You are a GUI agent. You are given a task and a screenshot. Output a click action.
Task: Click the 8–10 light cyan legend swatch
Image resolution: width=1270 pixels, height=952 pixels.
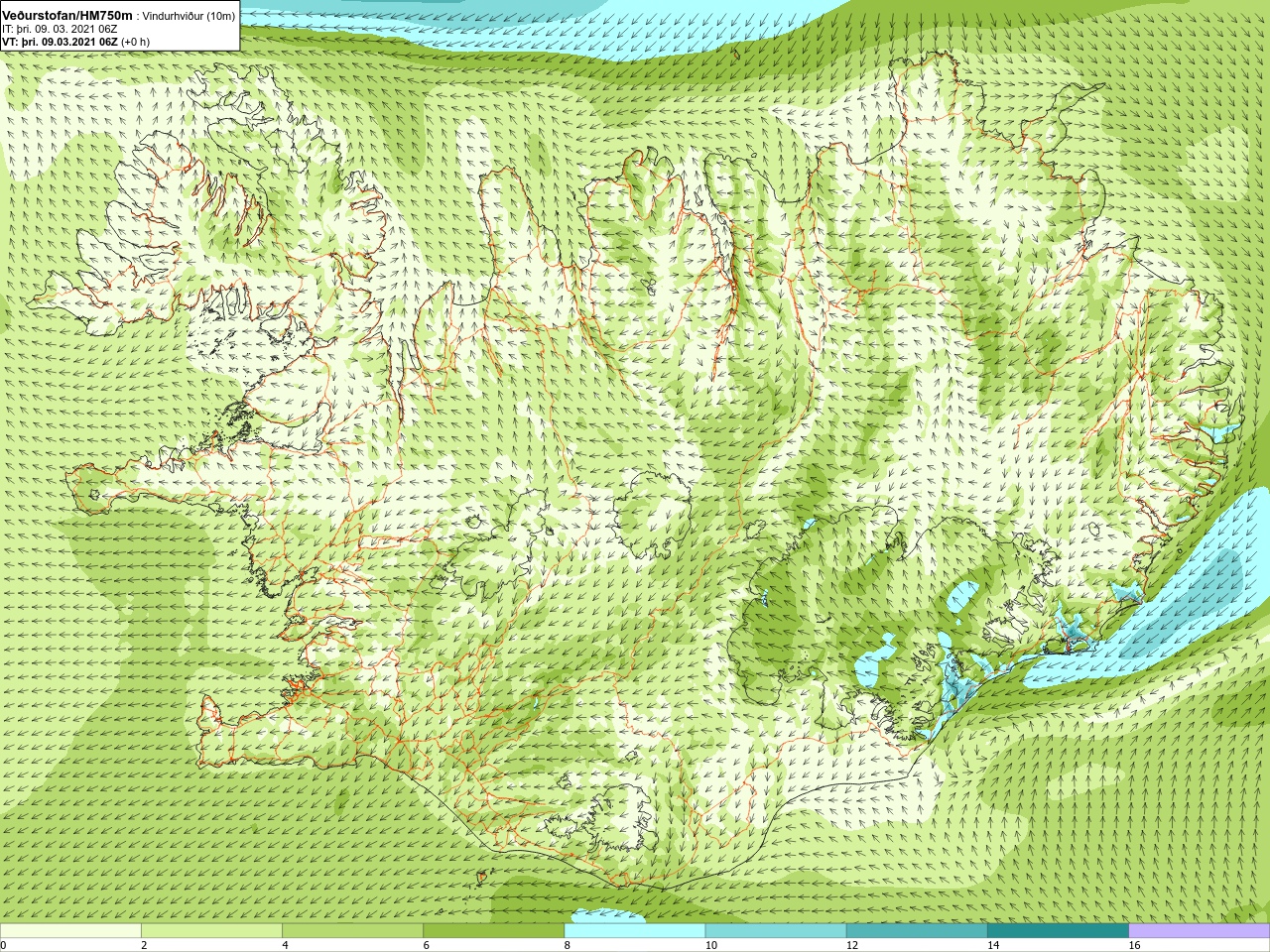click(x=635, y=931)
